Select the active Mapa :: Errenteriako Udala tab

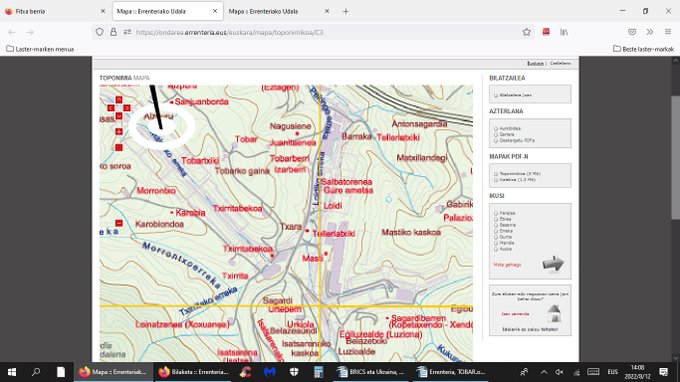pyautogui.click(x=168, y=11)
